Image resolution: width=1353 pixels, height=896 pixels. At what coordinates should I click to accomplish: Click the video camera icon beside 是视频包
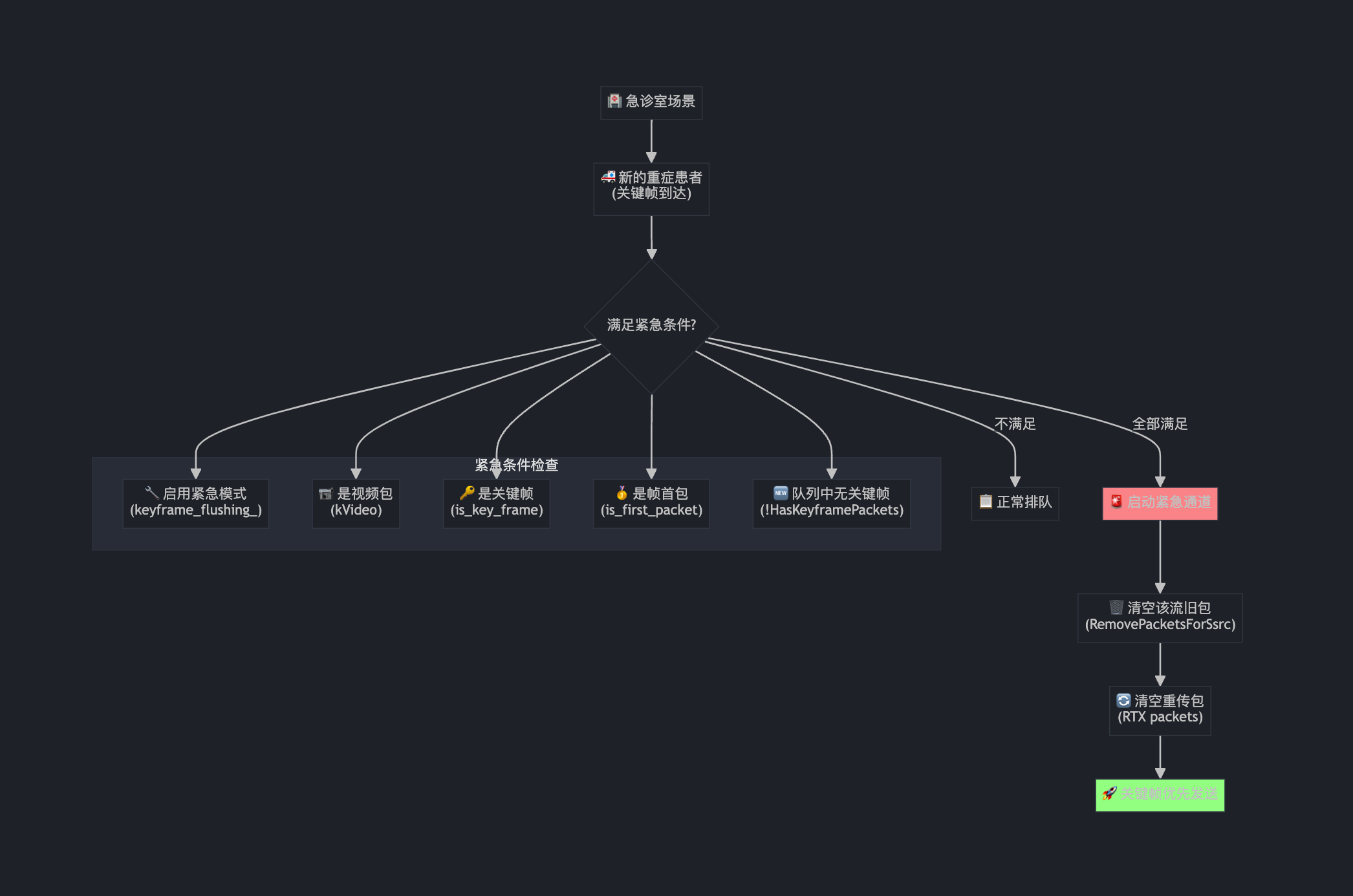pyautogui.click(x=325, y=494)
